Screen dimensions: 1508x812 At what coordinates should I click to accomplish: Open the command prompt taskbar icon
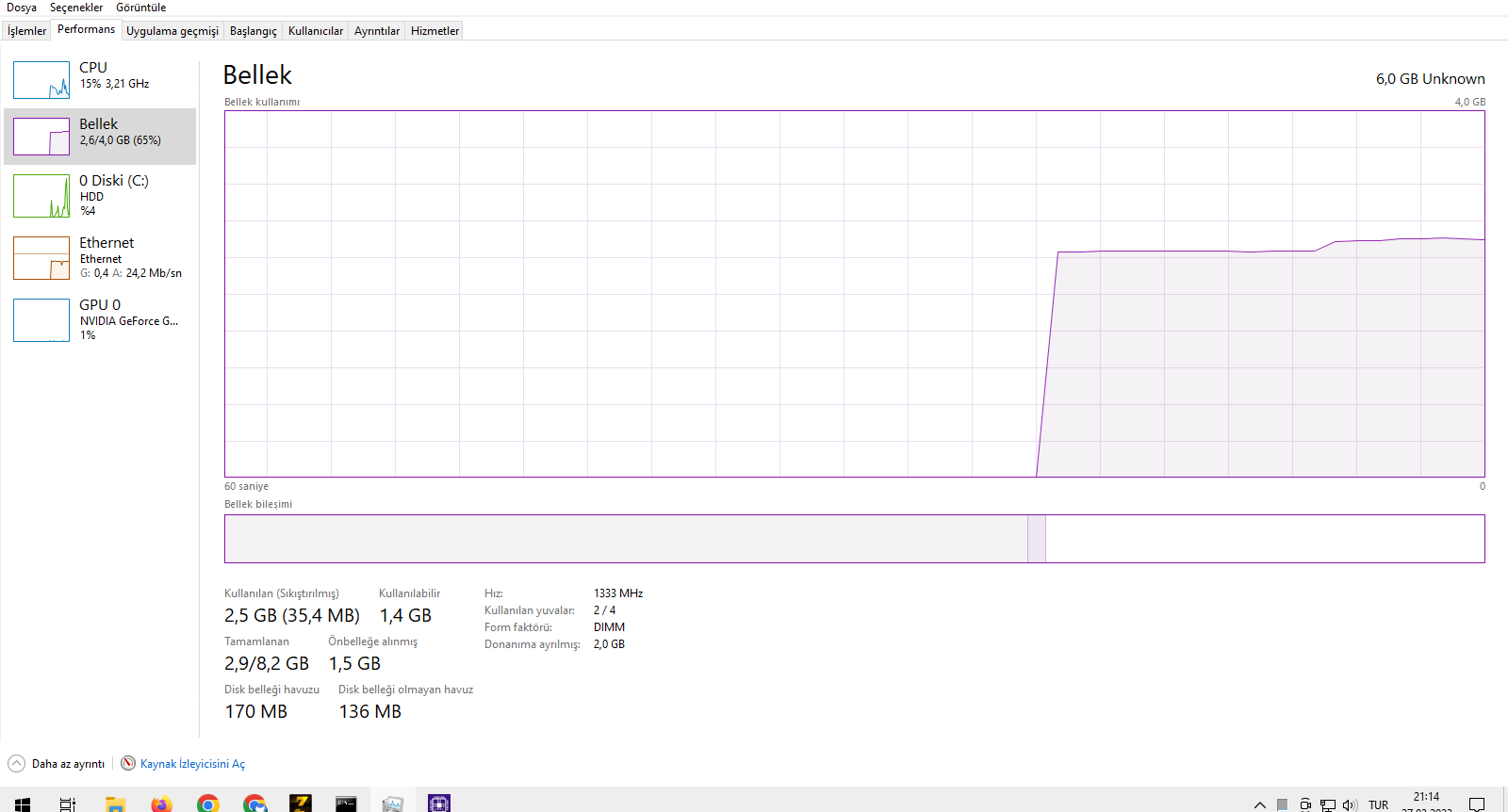click(x=346, y=804)
